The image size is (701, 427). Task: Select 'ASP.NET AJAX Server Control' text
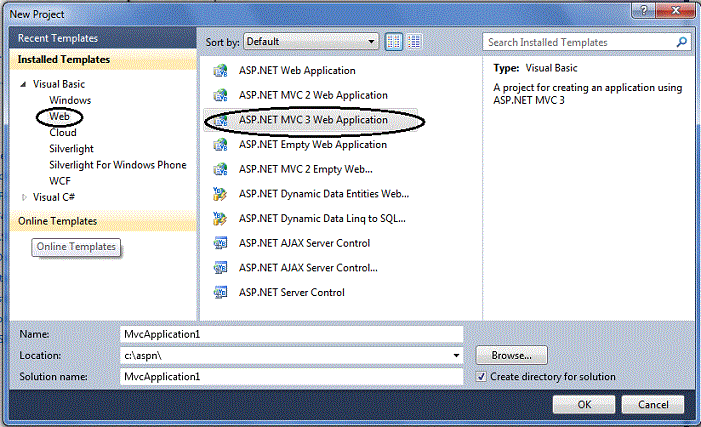[304, 243]
